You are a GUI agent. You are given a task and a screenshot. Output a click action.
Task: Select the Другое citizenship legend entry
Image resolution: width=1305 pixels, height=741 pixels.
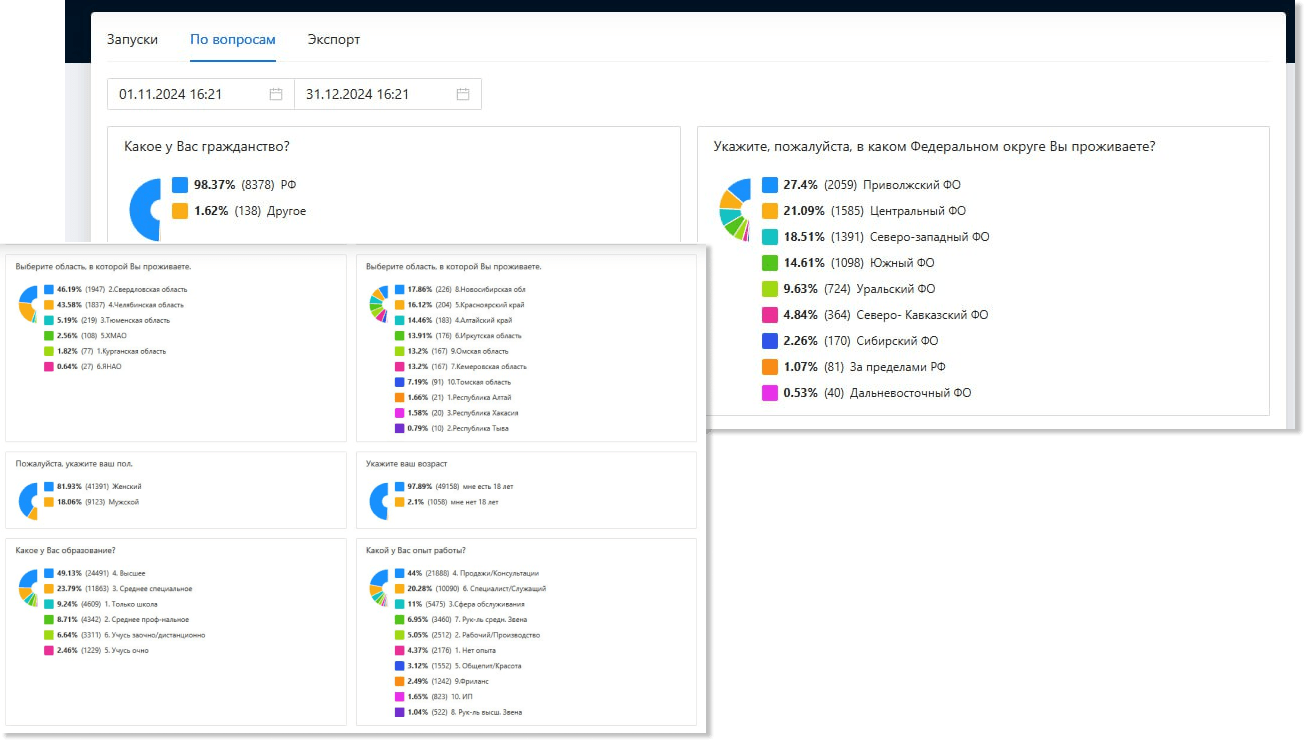(x=239, y=211)
